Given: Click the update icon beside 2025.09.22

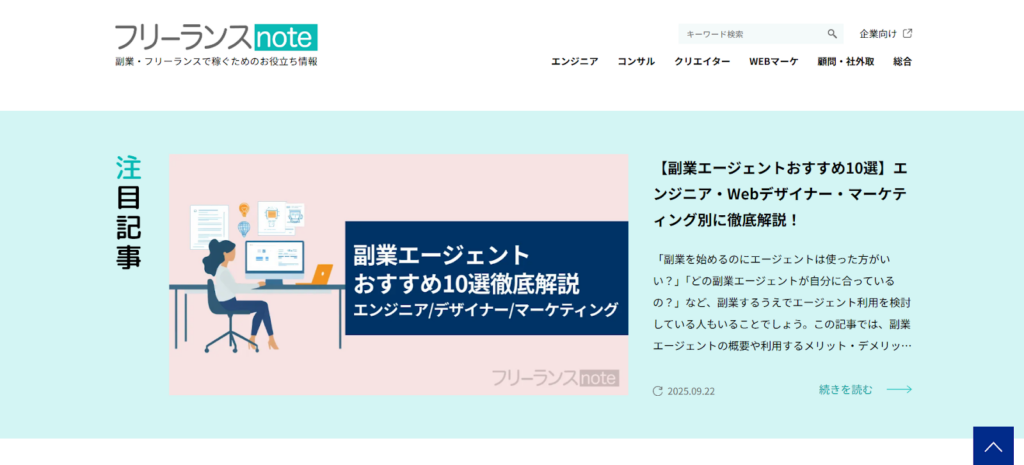Looking at the screenshot, I should (x=657, y=391).
